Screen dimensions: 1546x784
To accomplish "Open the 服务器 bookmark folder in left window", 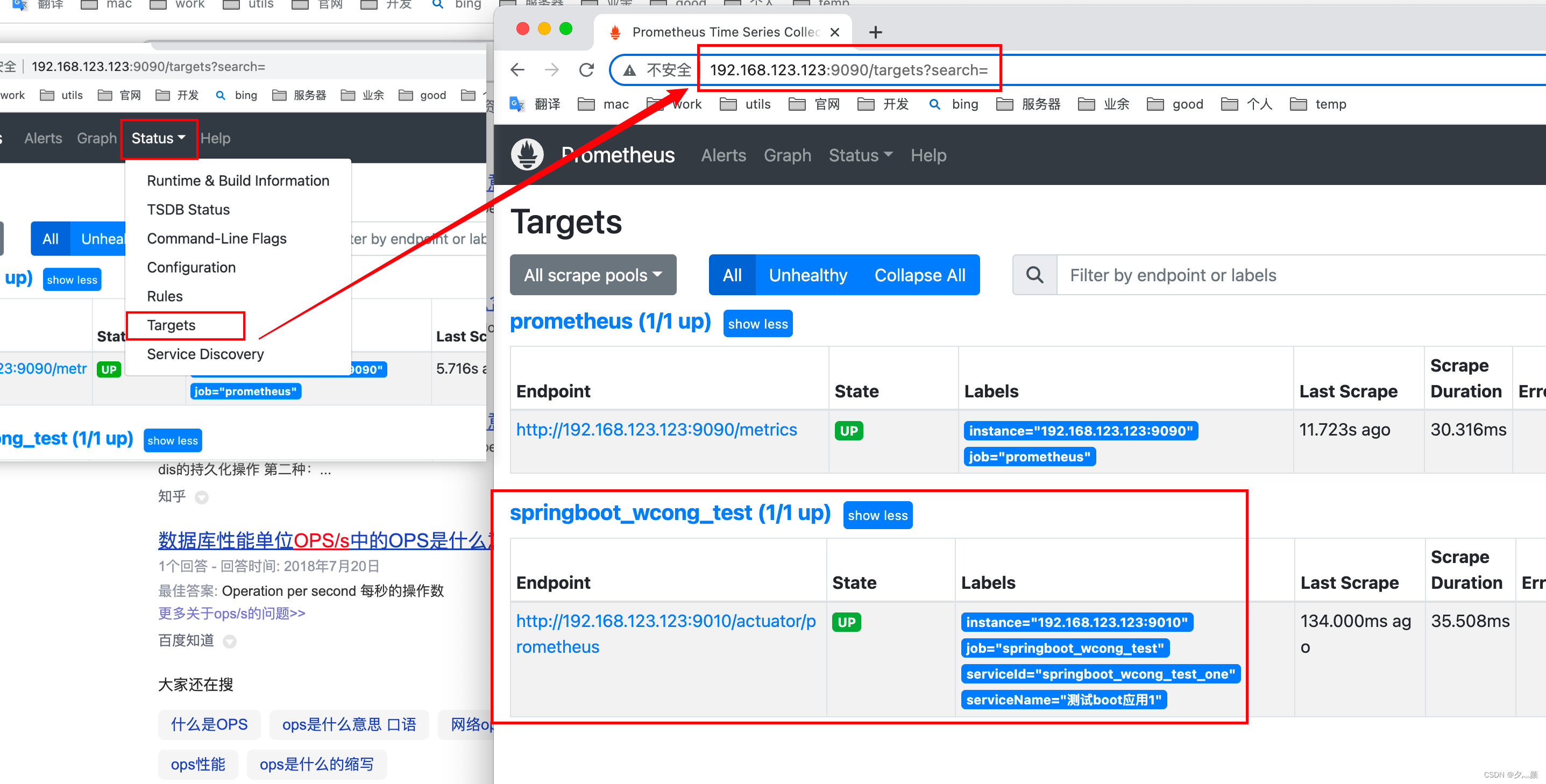I will 299,95.
